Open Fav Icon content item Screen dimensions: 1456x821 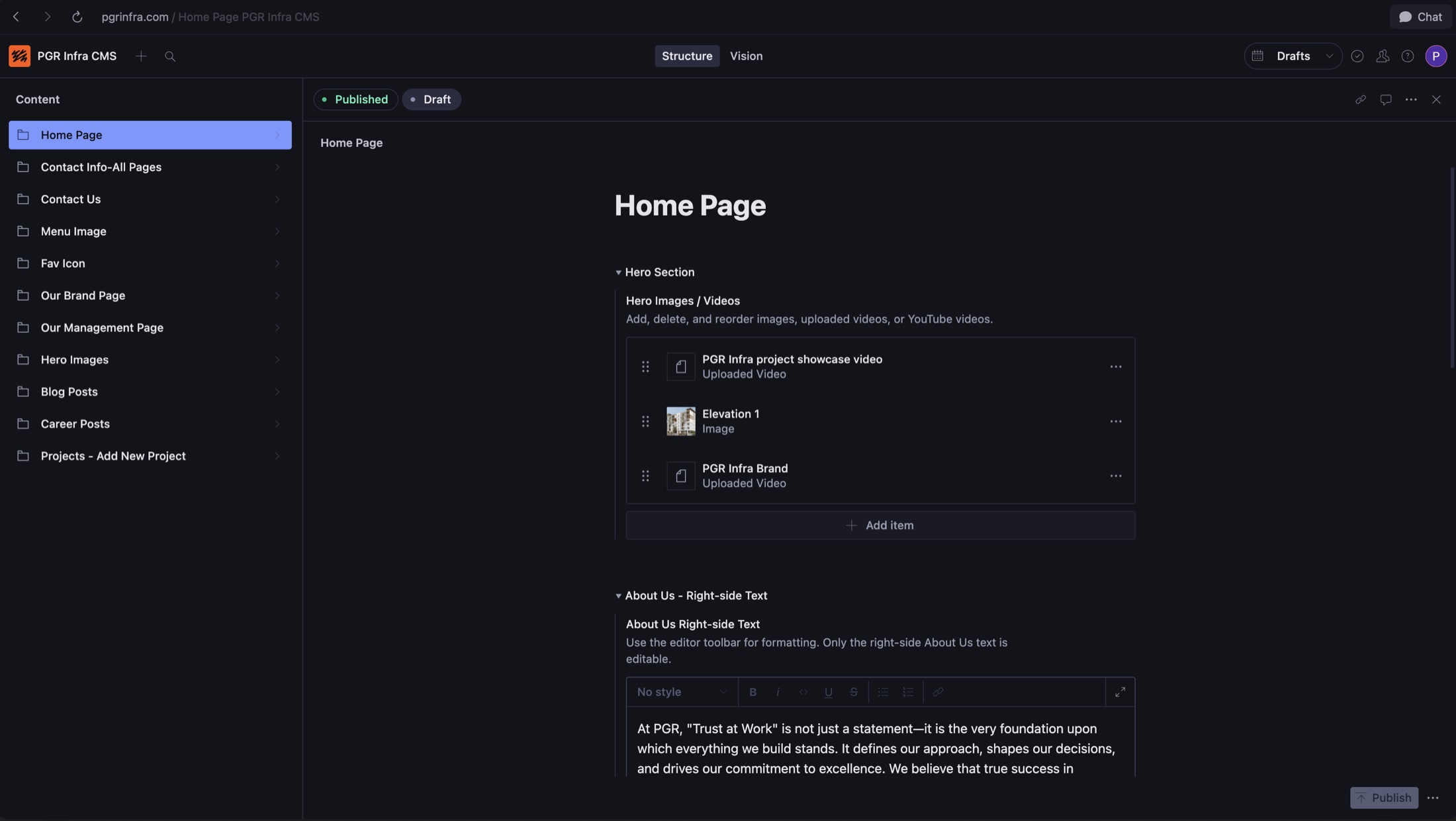150,263
